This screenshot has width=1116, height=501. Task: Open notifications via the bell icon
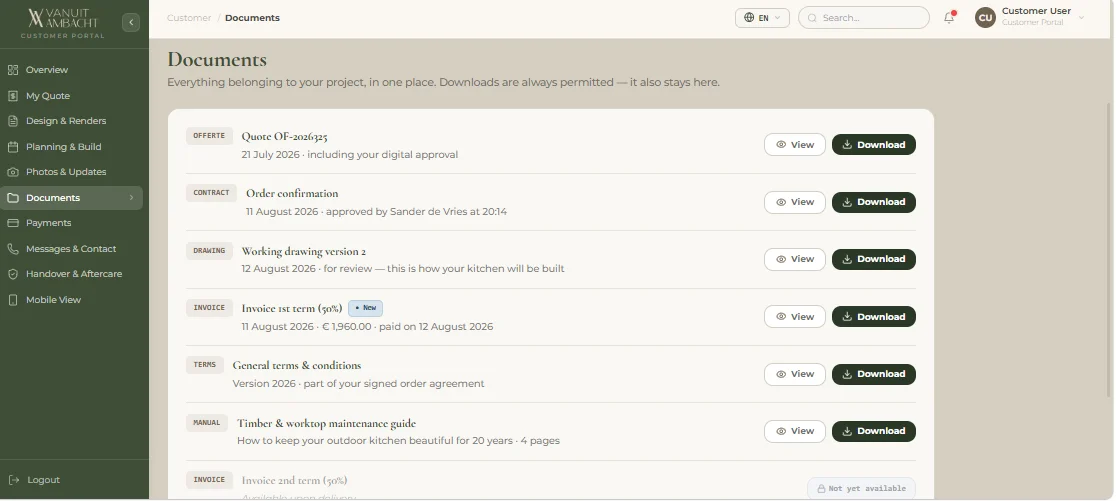pos(949,18)
